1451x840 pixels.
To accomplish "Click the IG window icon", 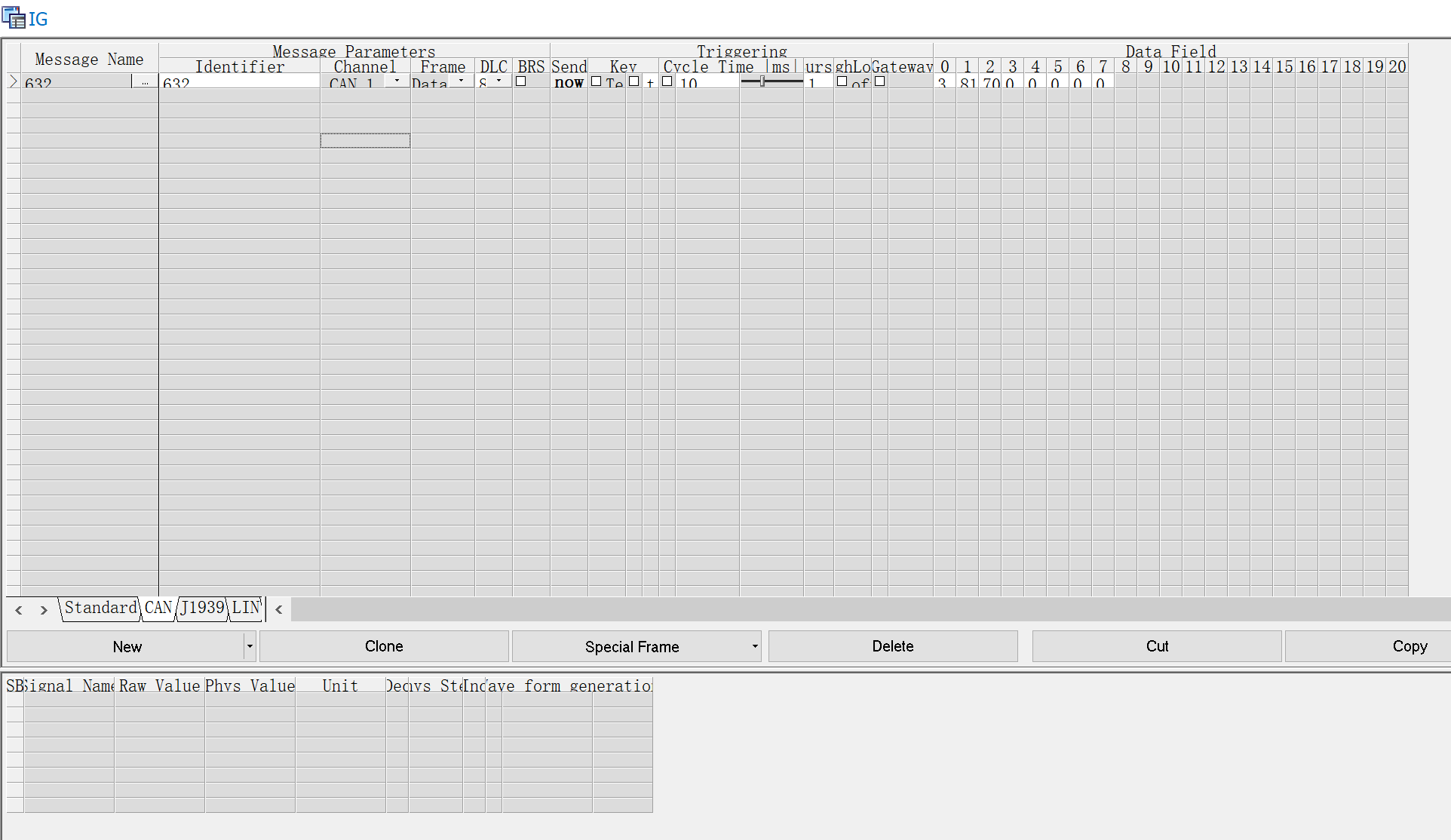I will [x=14, y=18].
